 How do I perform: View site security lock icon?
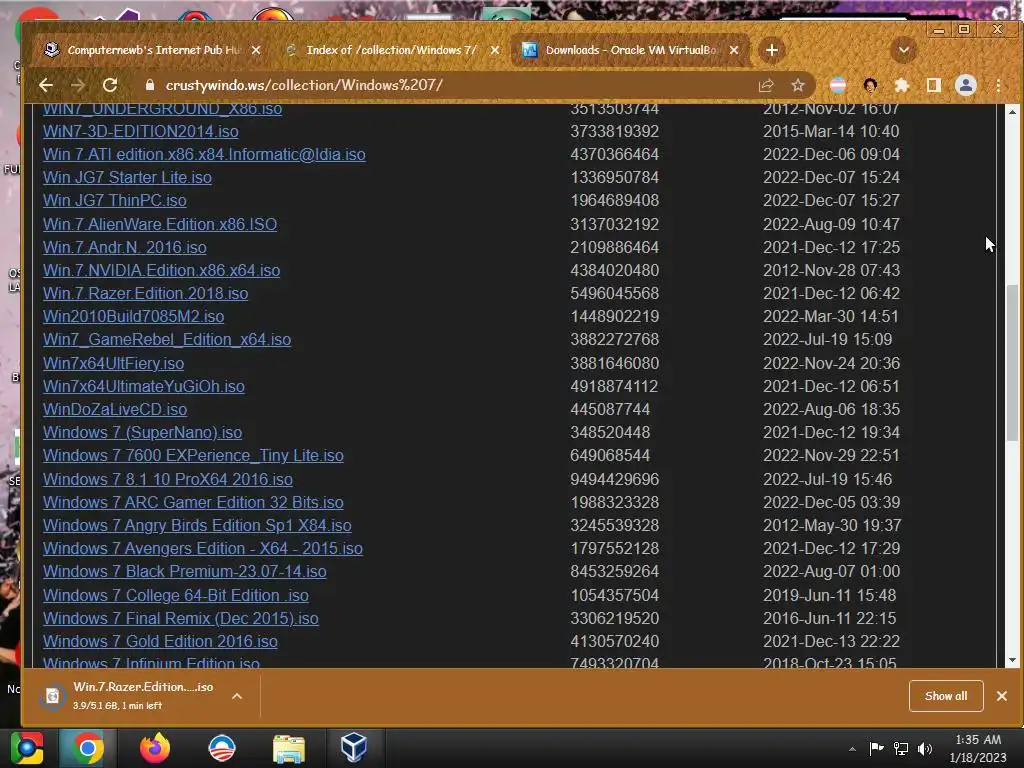pyautogui.click(x=150, y=85)
